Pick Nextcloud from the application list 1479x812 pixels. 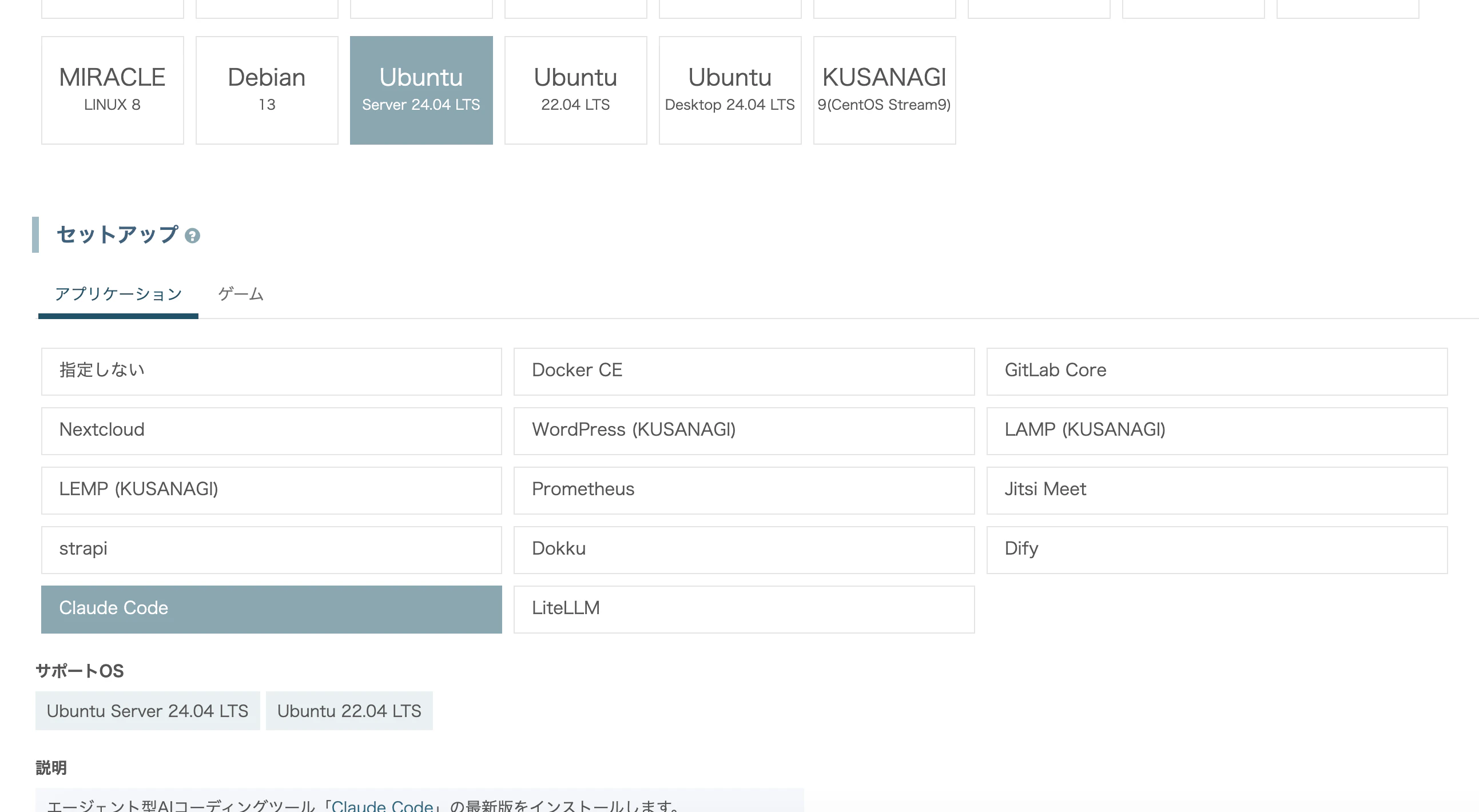click(x=272, y=431)
